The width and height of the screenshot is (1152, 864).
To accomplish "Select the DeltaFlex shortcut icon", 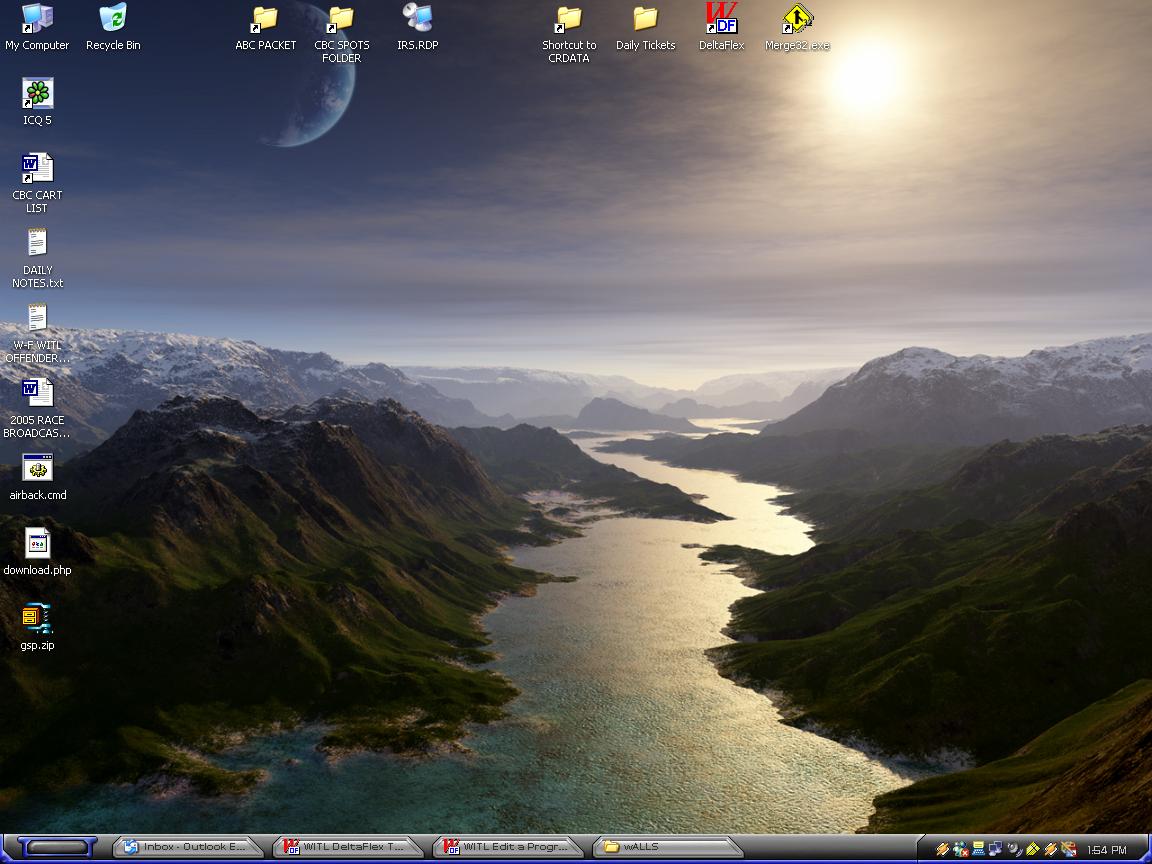I will (721, 19).
